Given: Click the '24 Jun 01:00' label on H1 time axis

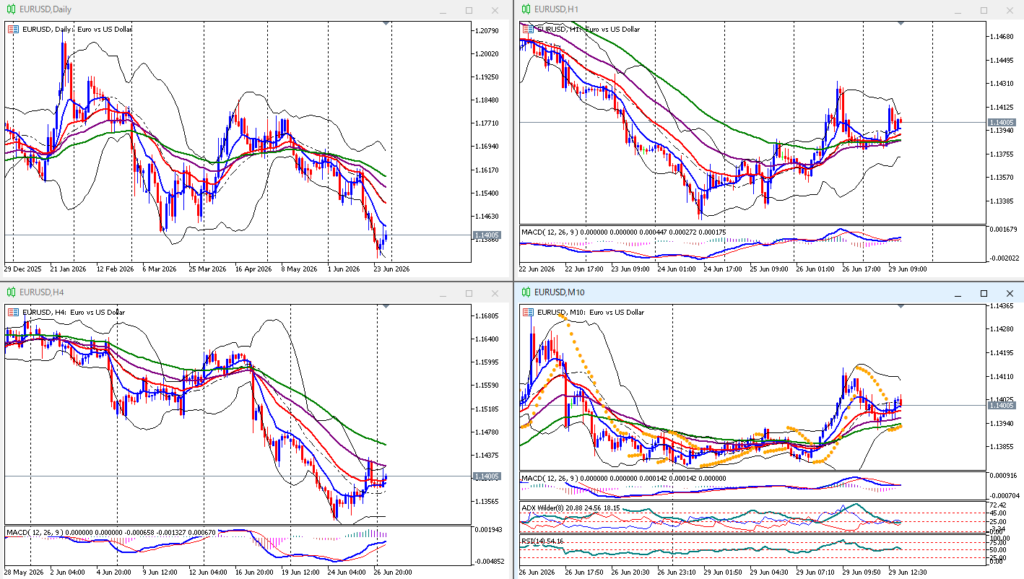Looking at the screenshot, I should [x=677, y=269].
